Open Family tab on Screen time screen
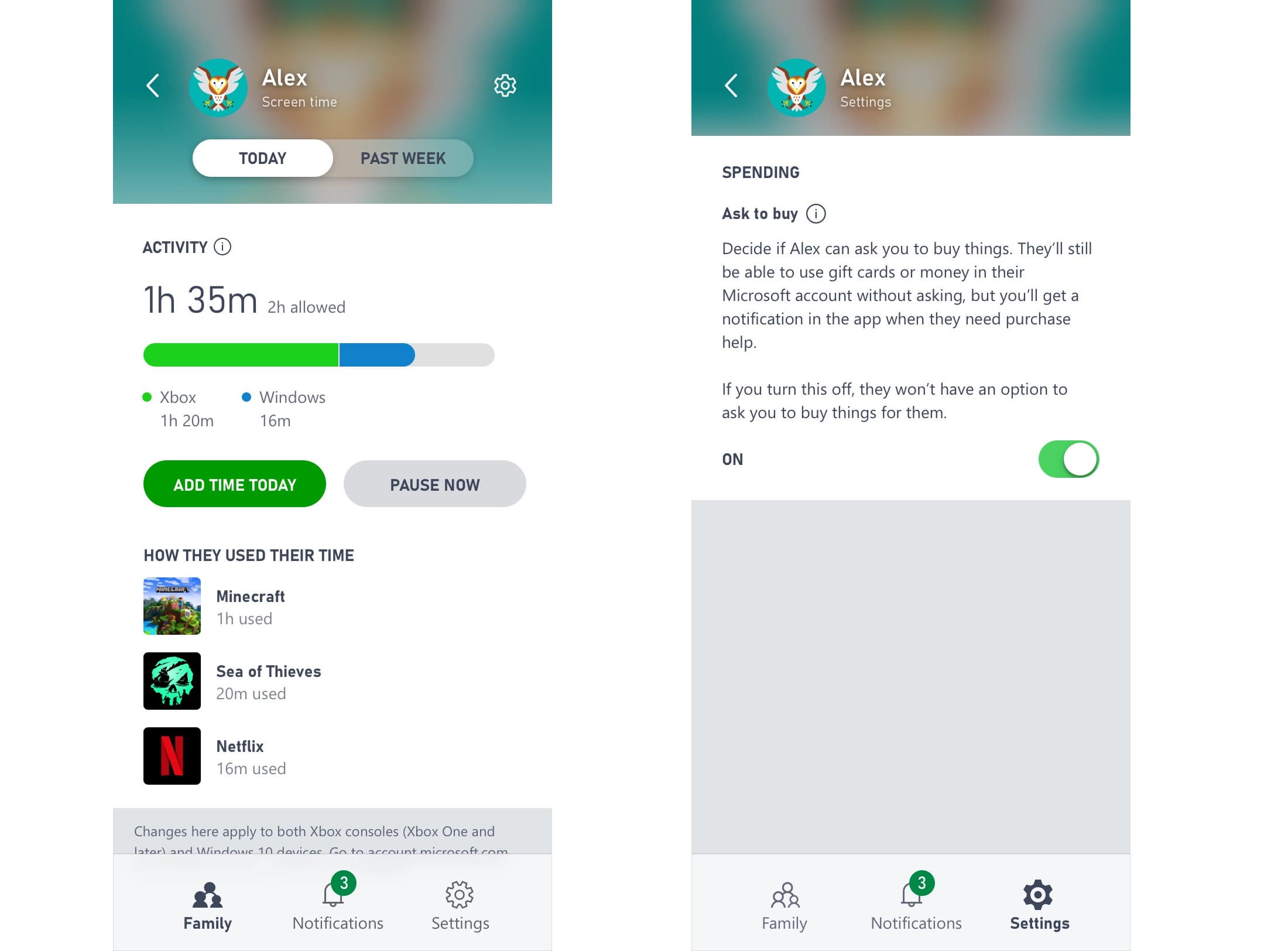The height and width of the screenshot is (951, 1288). [x=207, y=905]
